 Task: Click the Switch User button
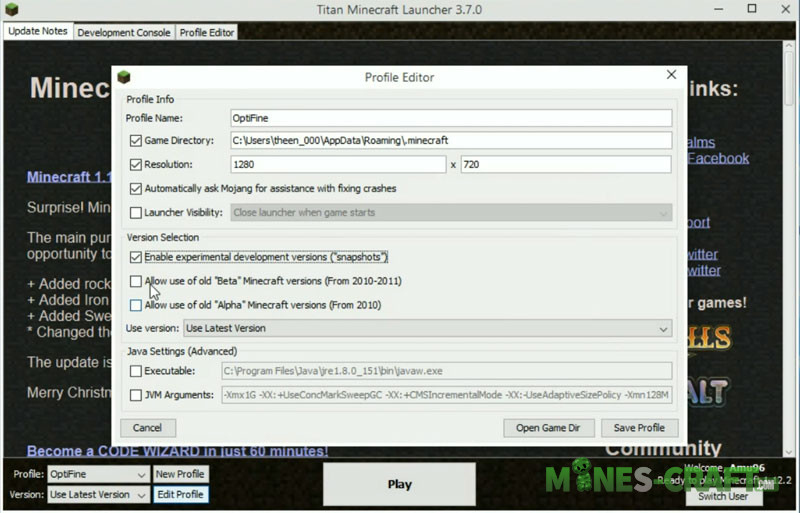click(723, 496)
